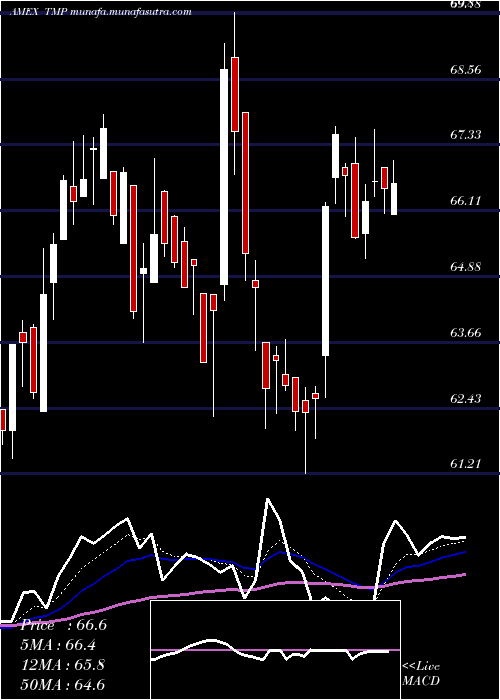The height and width of the screenshot is (700, 500).
Task: Click the 67.33 price axis label
Action: (466, 134)
